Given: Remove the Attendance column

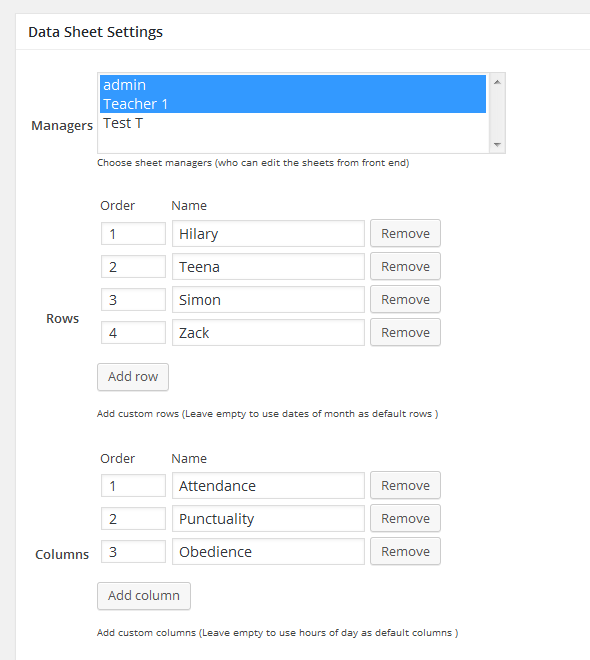Looking at the screenshot, I should pyautogui.click(x=405, y=485).
